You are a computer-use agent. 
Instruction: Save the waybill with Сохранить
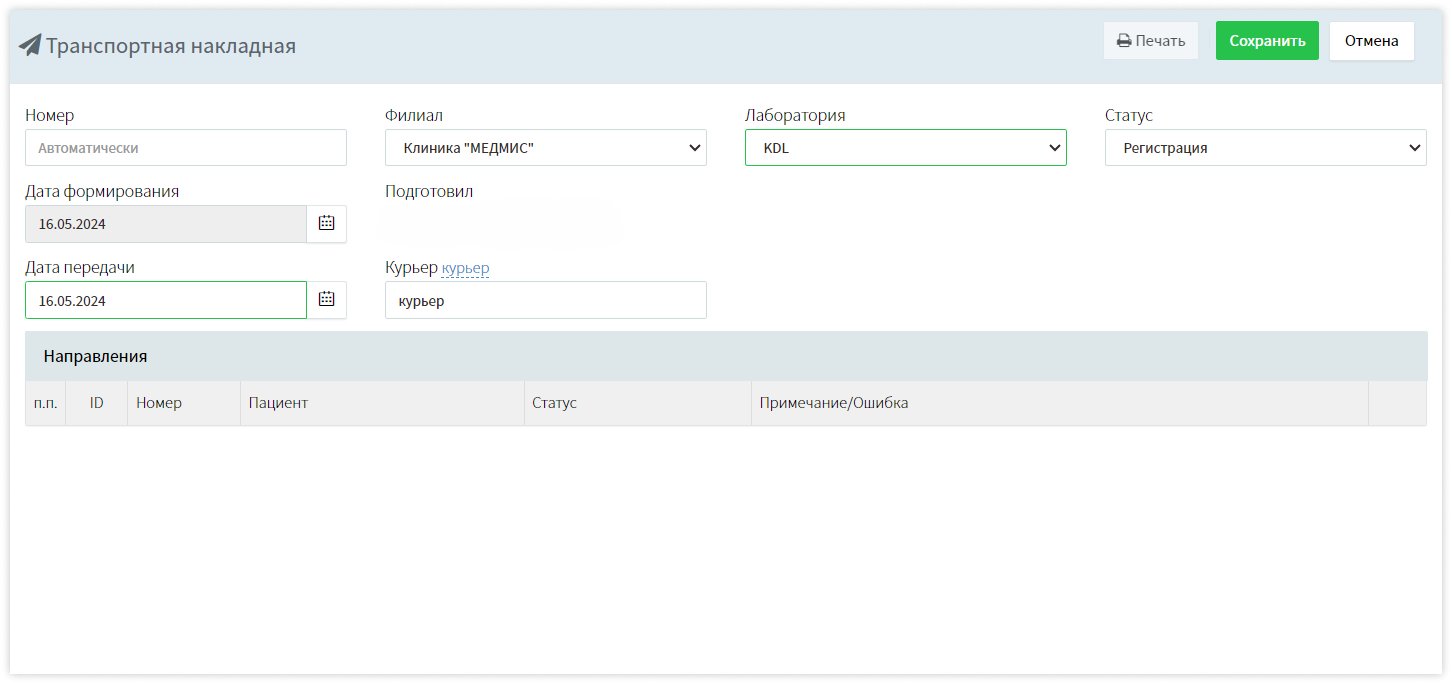(1267, 41)
